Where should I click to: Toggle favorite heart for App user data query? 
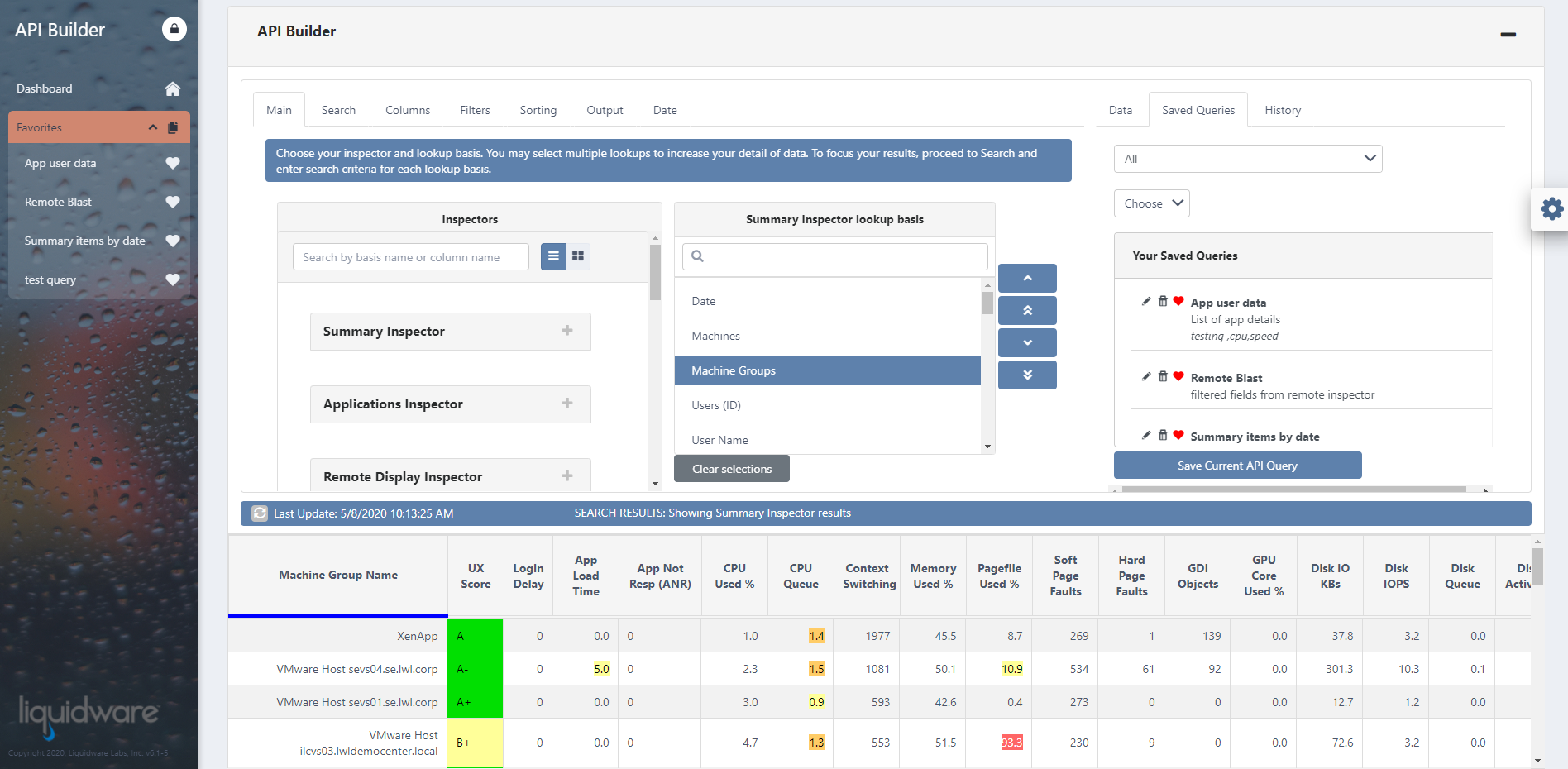coord(1178,301)
